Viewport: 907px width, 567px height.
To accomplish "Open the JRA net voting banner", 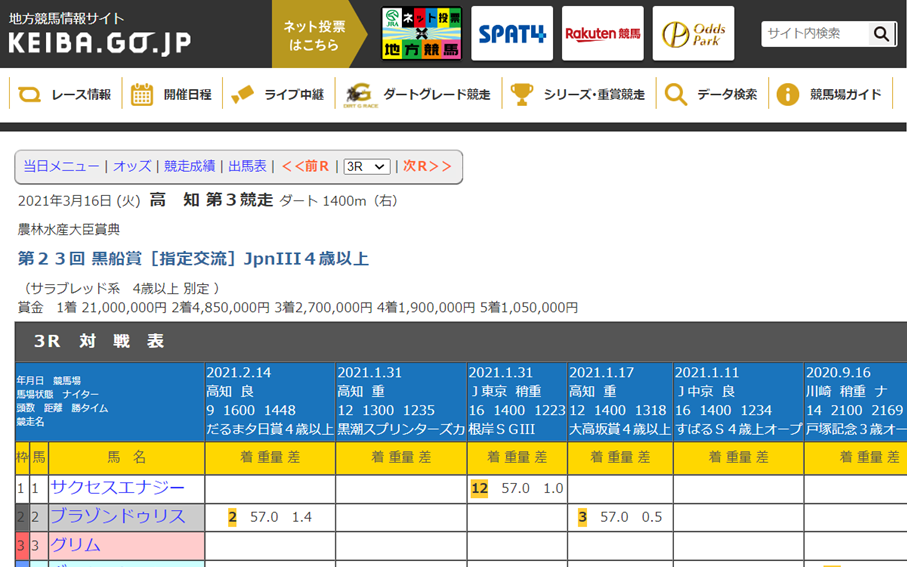I will click(x=421, y=34).
